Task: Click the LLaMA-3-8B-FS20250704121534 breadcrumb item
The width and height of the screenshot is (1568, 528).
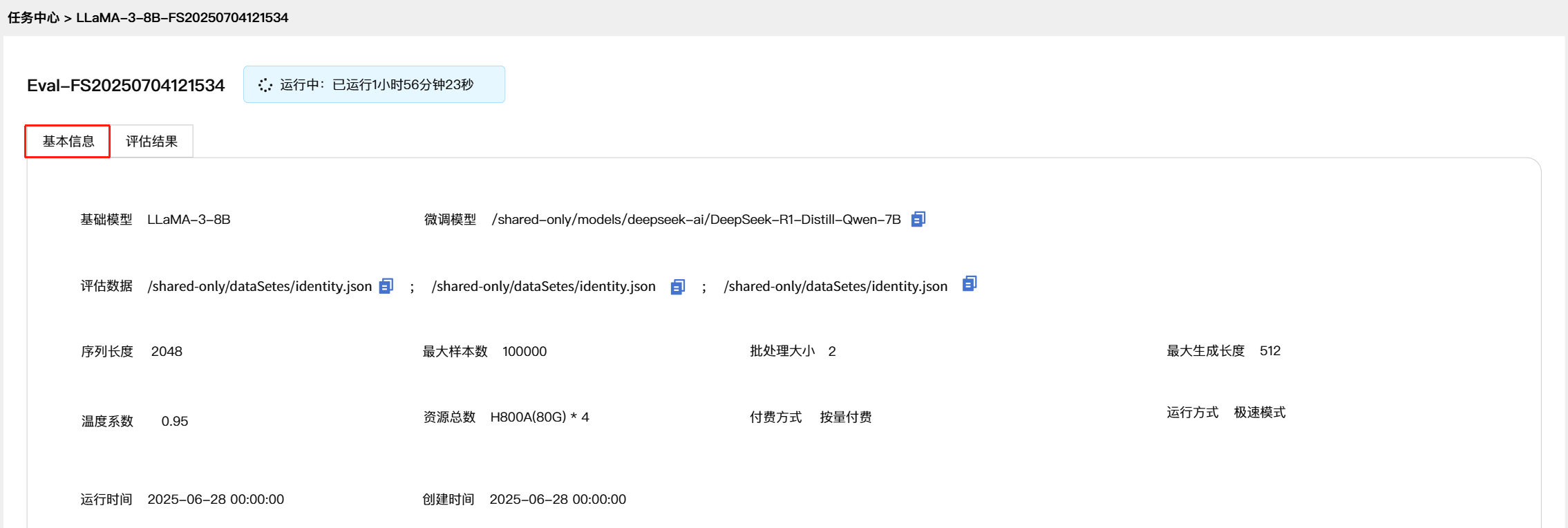Action: [182, 17]
